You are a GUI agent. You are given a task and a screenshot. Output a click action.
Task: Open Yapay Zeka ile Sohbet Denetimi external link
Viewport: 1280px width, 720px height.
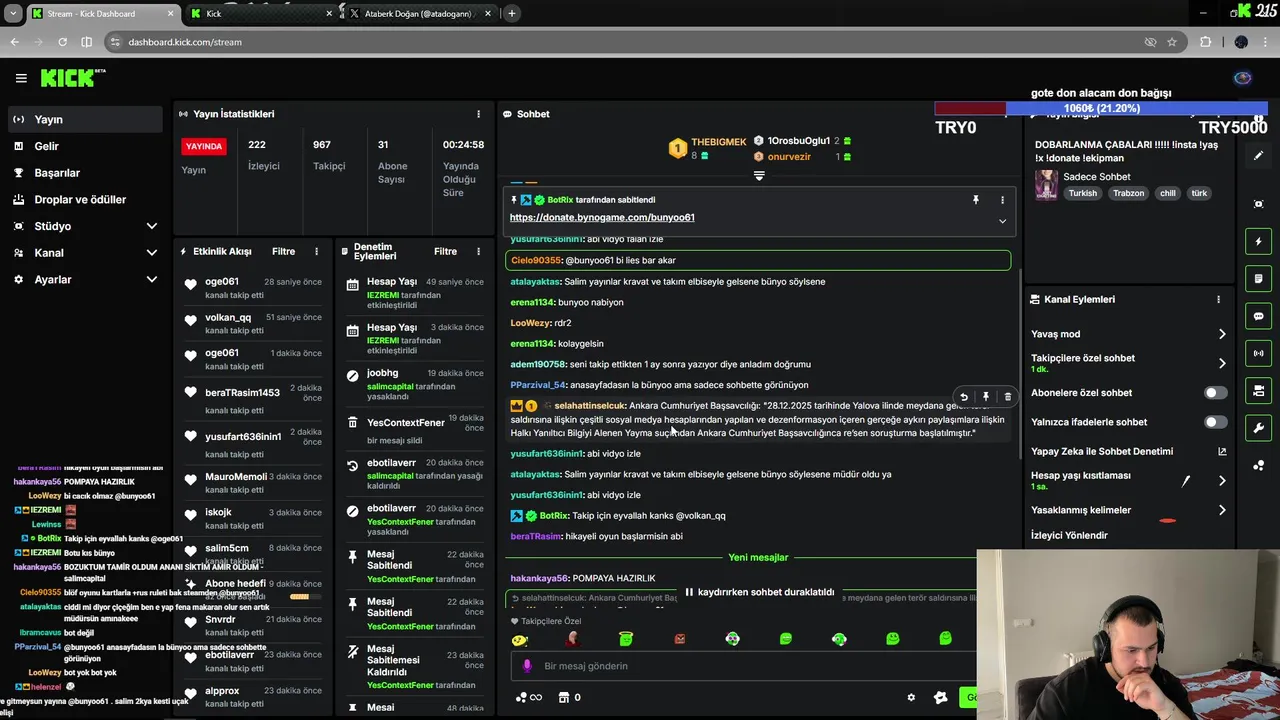click(1222, 452)
